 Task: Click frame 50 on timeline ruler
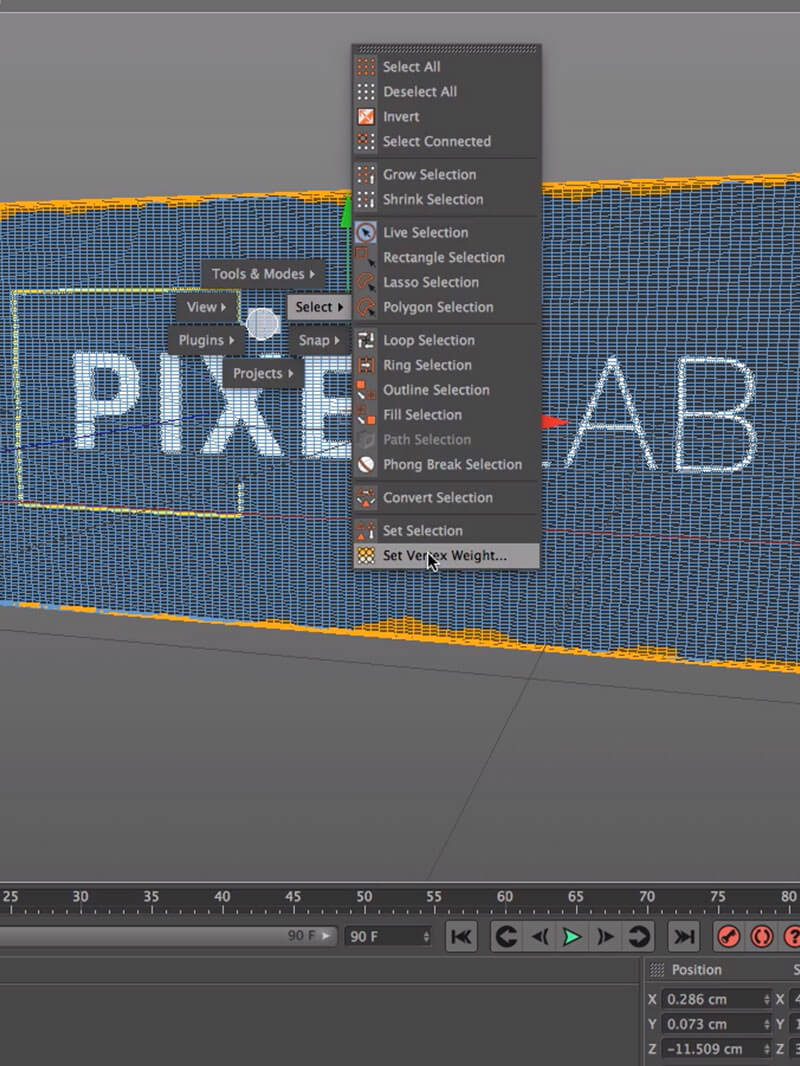click(x=364, y=897)
